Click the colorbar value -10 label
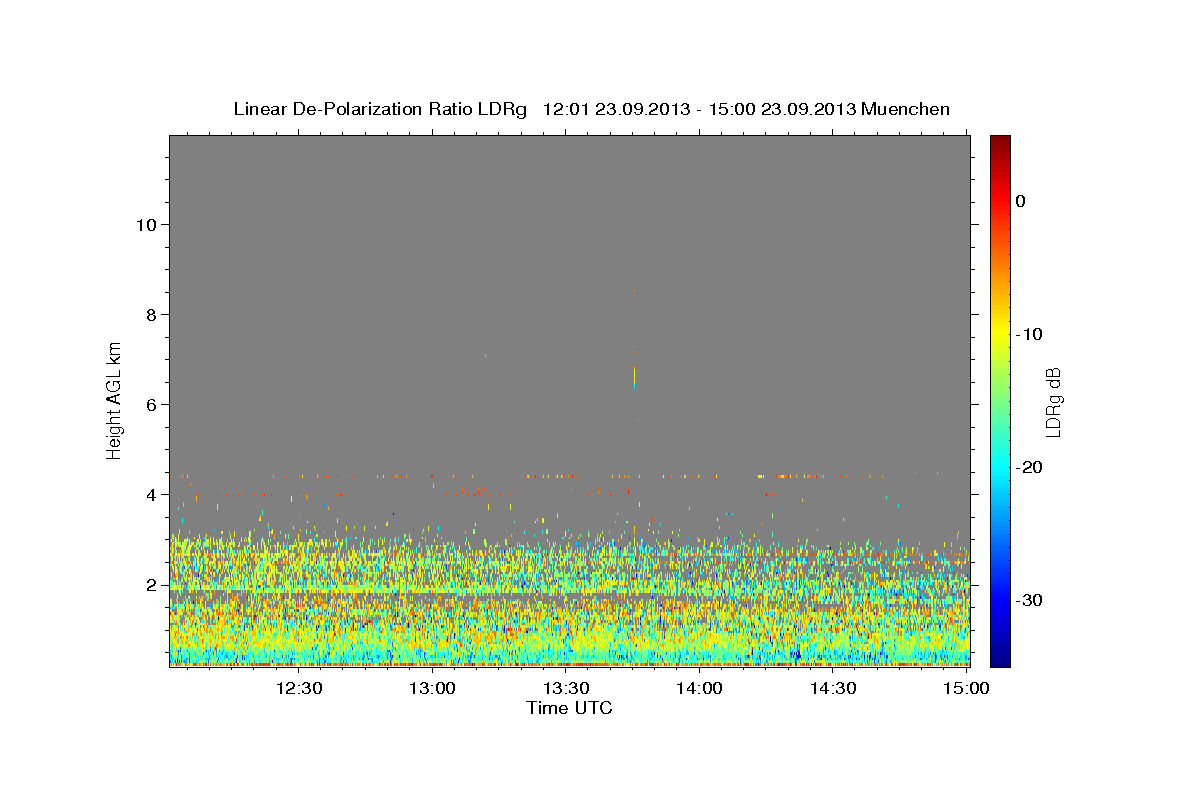Screen dimensions: 1200x800 pos(1029,334)
